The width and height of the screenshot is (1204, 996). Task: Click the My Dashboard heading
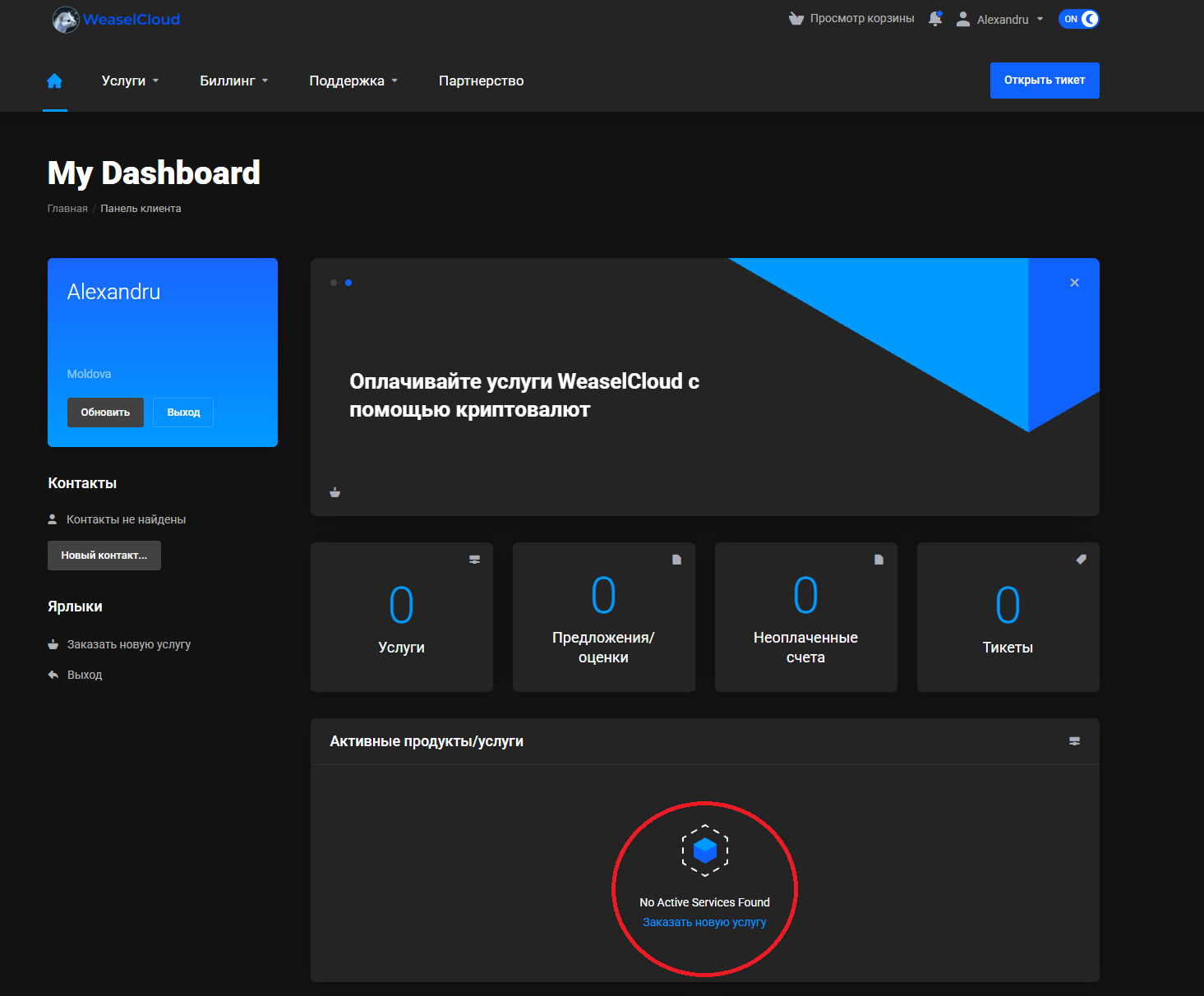click(x=154, y=173)
